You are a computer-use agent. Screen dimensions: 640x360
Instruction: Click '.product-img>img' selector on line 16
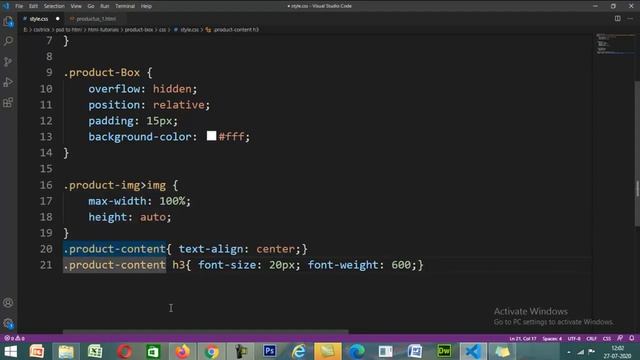[x=115, y=185]
